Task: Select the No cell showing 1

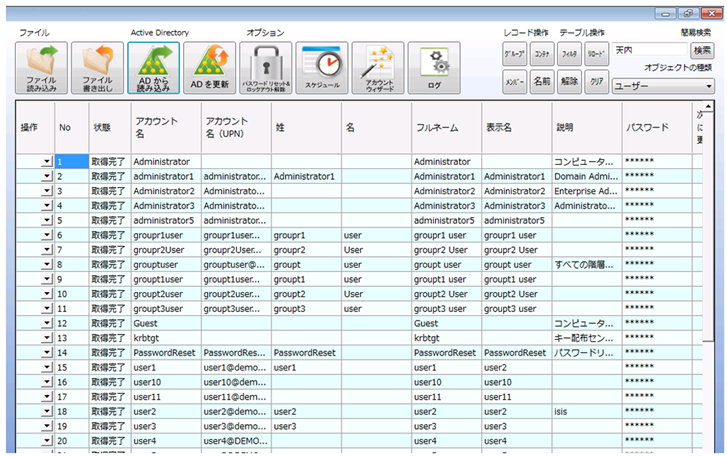Action: click(72, 162)
